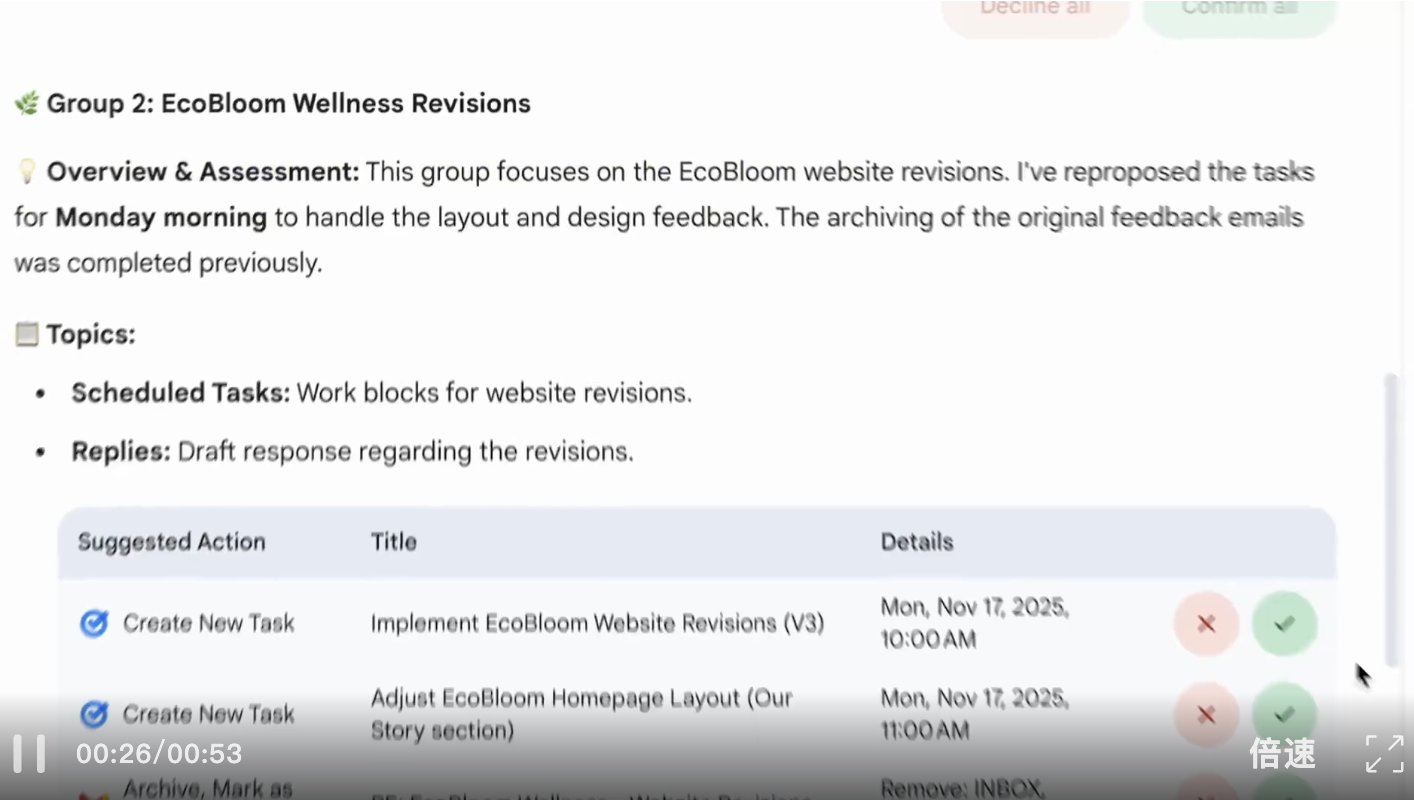The image size is (1414, 800).
Task: Decline the Adjust EcoBloom Homepage Layout task
Action: point(1206,714)
